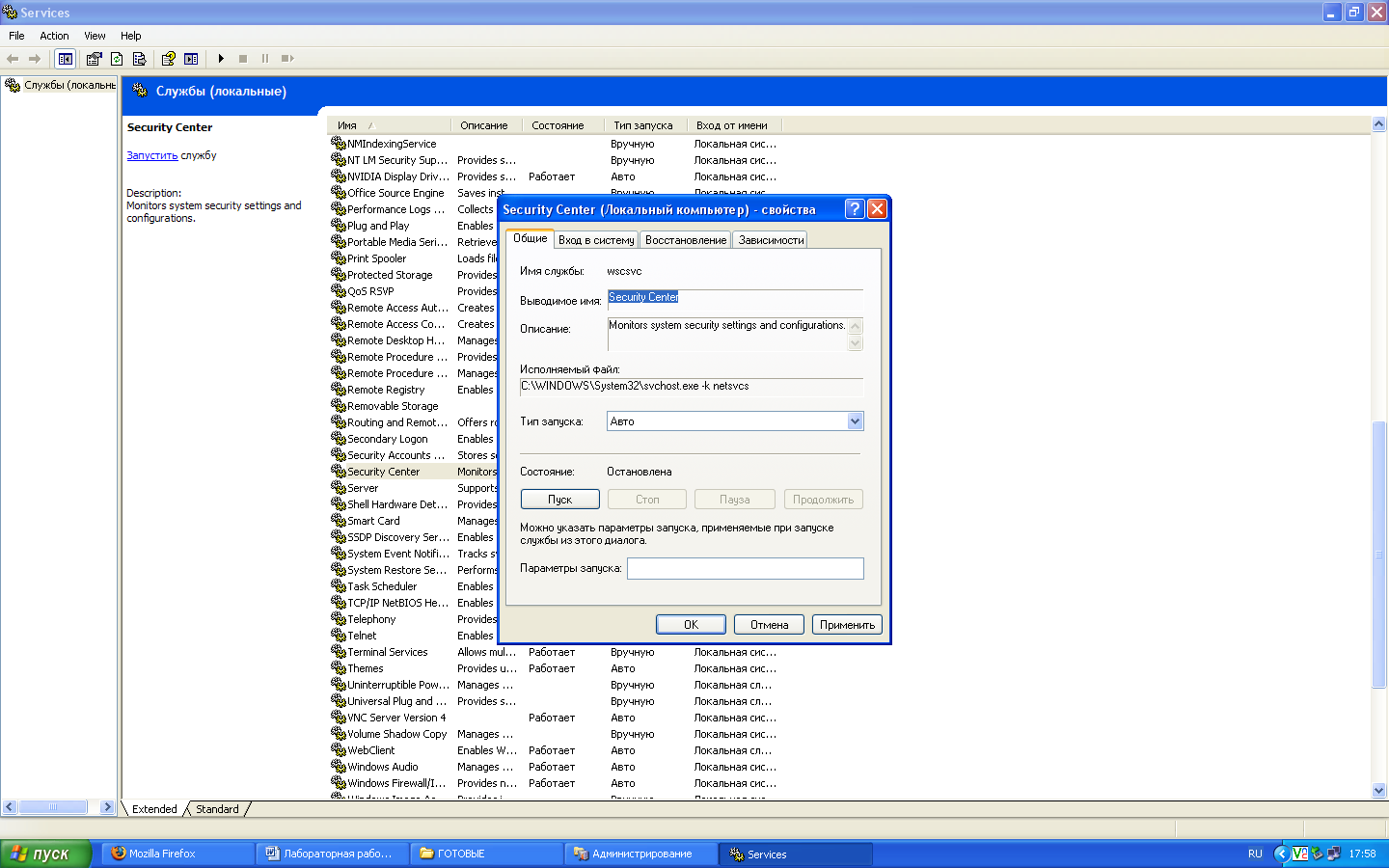This screenshot has width=1389, height=868.
Task: Select the Windows Firewall/I... service row
Action: [x=554, y=783]
